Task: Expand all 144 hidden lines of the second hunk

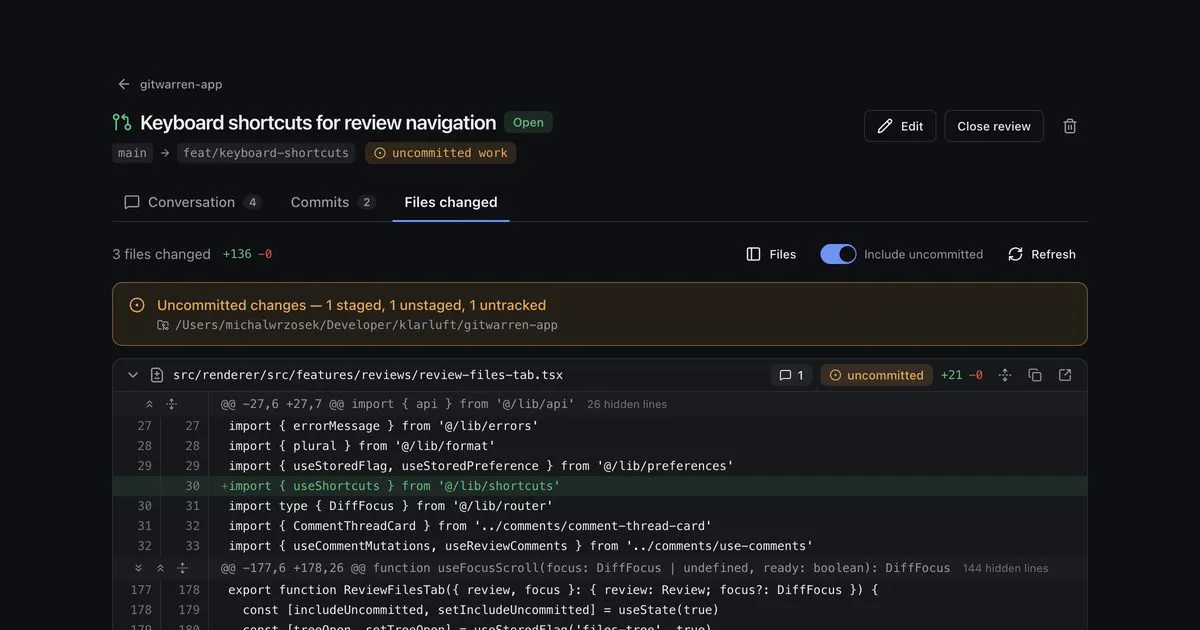Action: [182, 568]
